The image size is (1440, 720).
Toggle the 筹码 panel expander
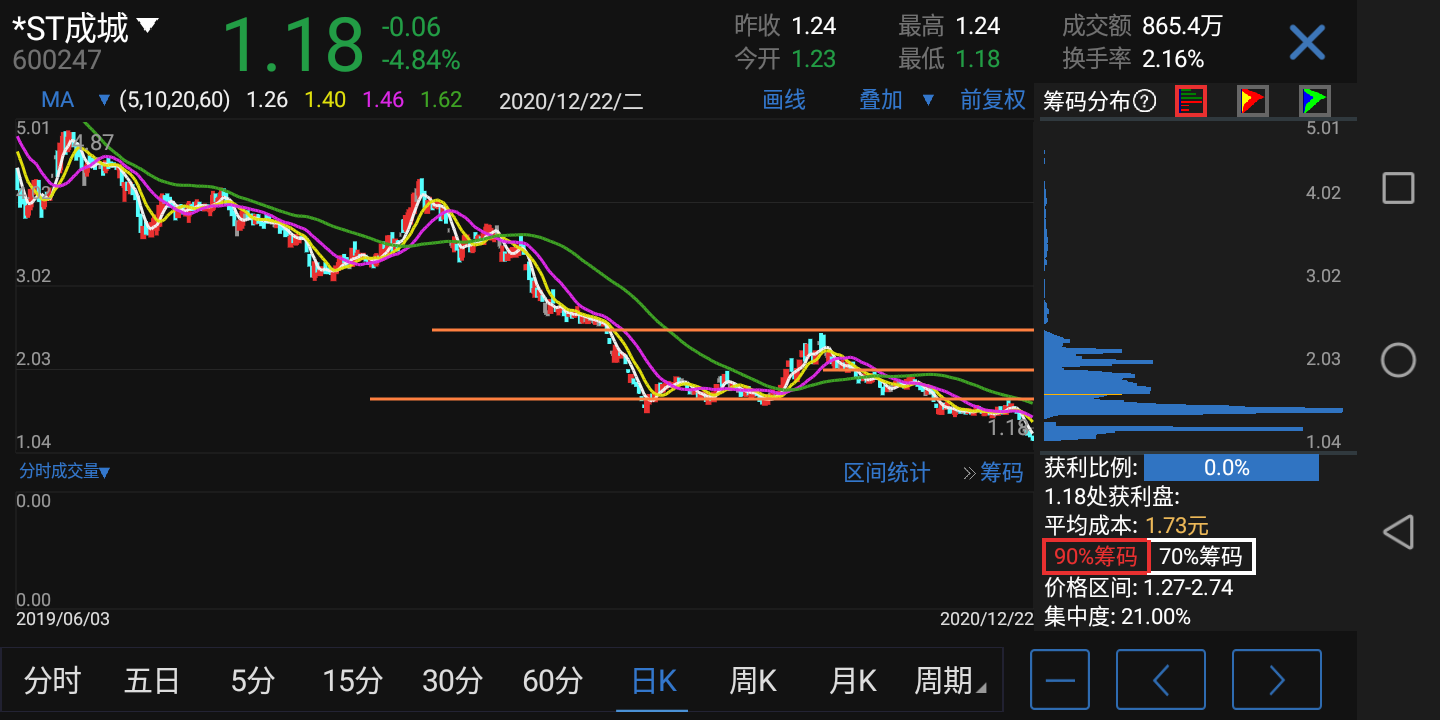993,473
